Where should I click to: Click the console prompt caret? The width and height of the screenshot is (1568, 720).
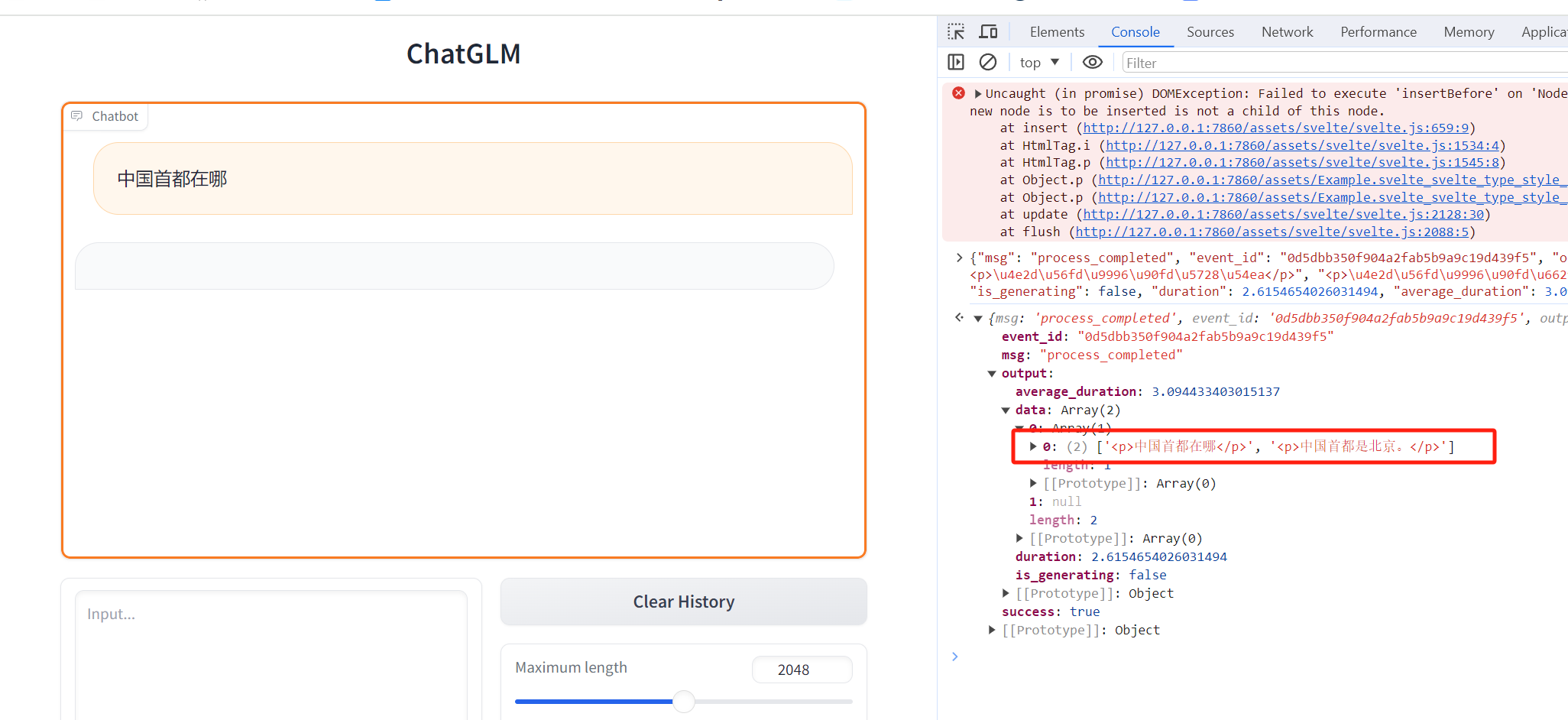954,656
